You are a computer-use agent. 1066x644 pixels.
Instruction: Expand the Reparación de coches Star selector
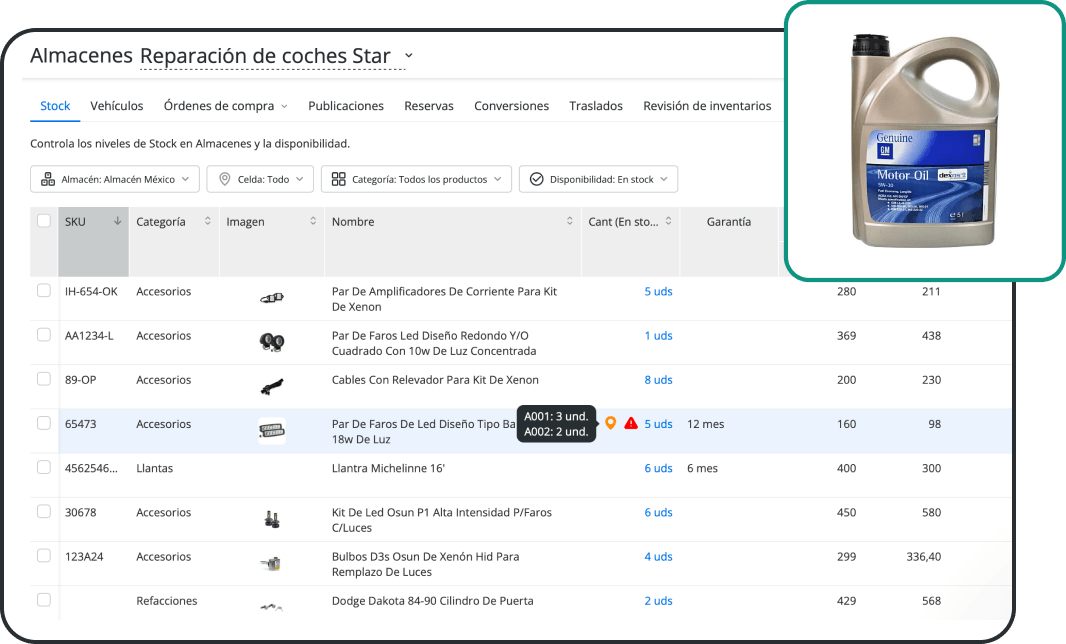(x=409, y=55)
